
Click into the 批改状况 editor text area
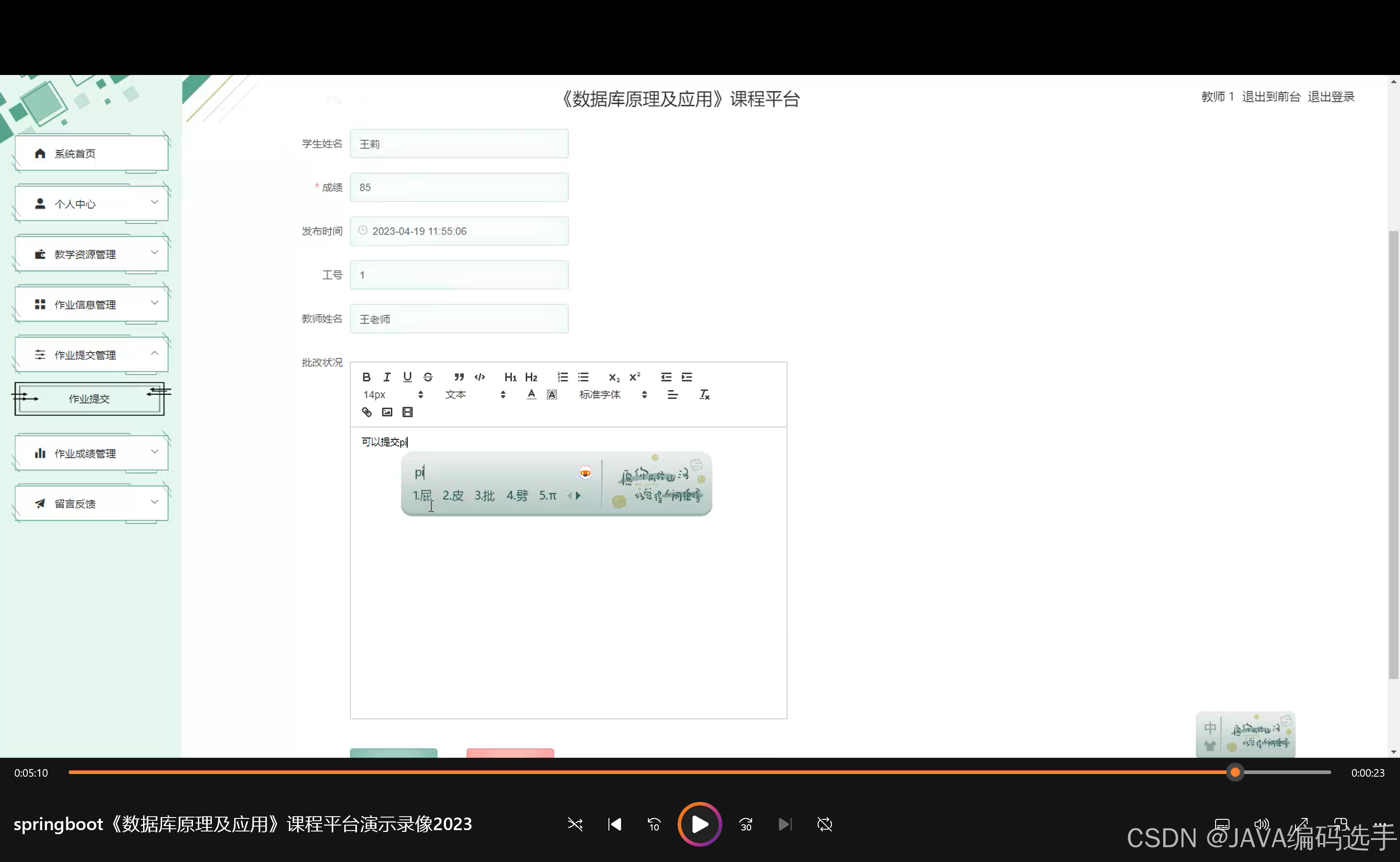[x=568, y=572]
